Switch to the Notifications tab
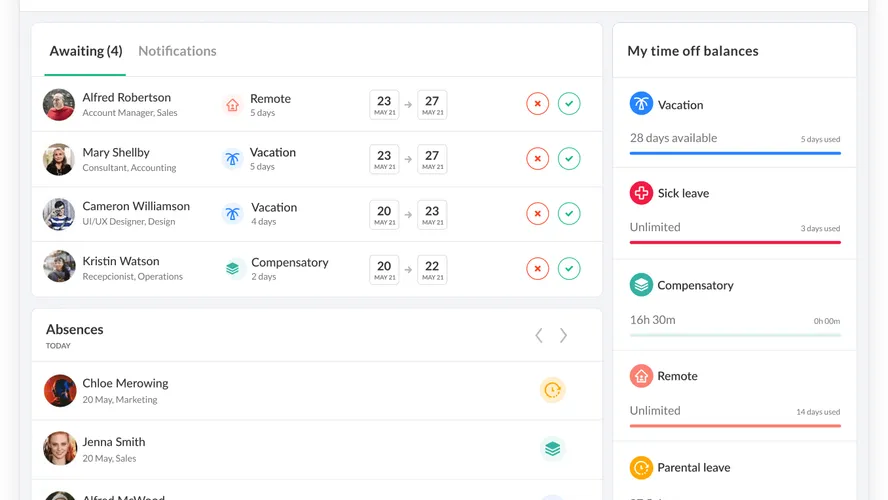888x500 pixels. pos(177,51)
